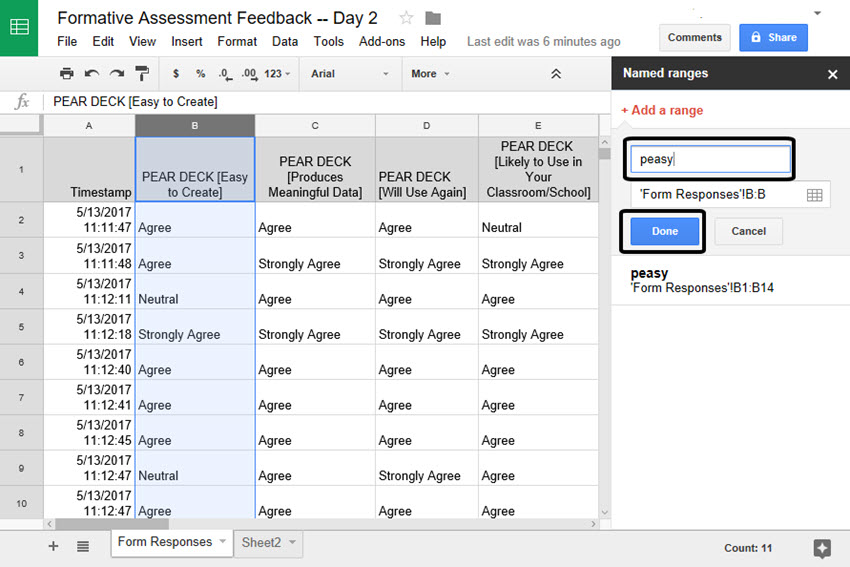The height and width of the screenshot is (567, 850).
Task: Open the Explore button
Action: 822,548
